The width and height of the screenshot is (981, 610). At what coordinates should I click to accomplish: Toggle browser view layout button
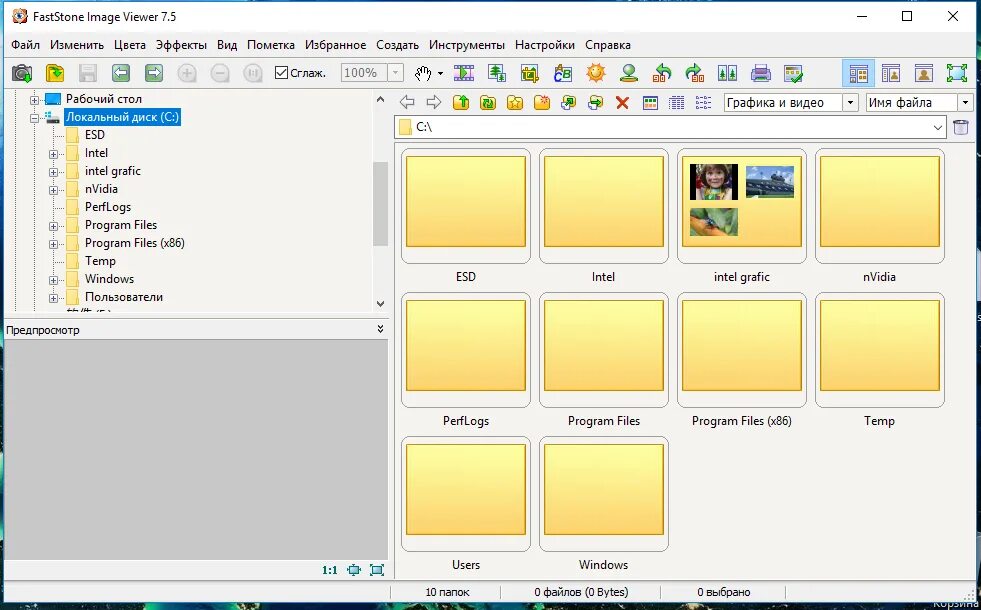tap(858, 73)
